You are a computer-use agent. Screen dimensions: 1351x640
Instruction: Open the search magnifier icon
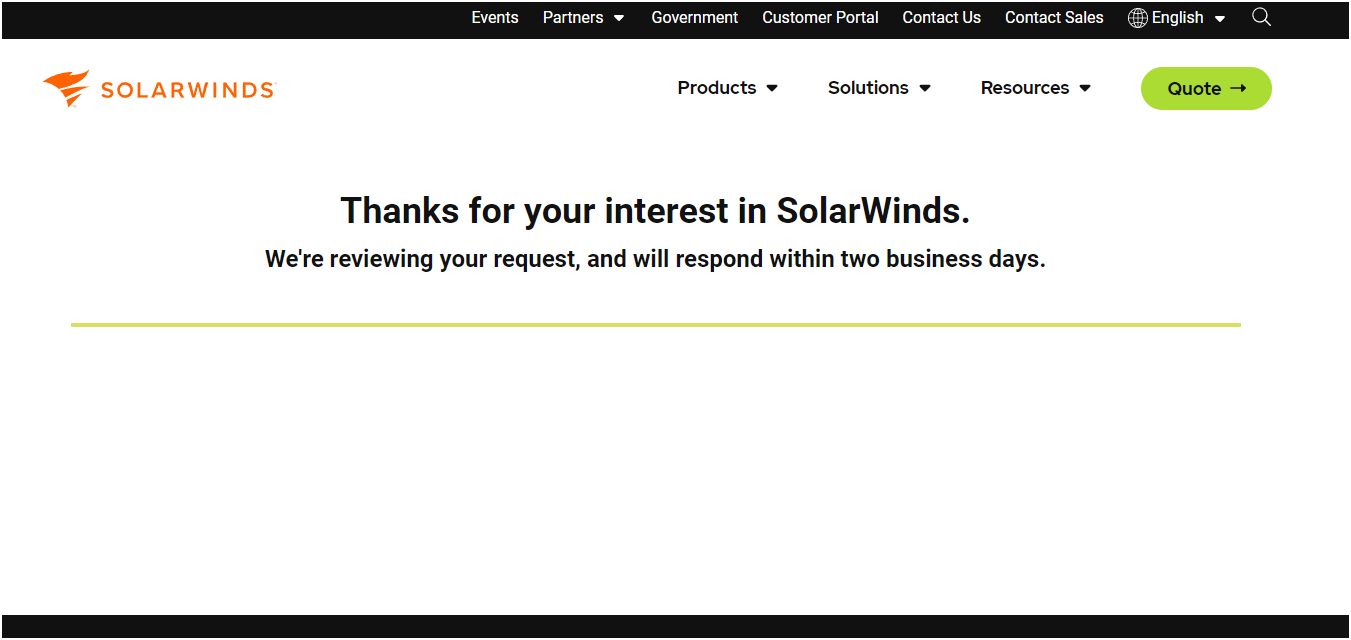point(1261,17)
